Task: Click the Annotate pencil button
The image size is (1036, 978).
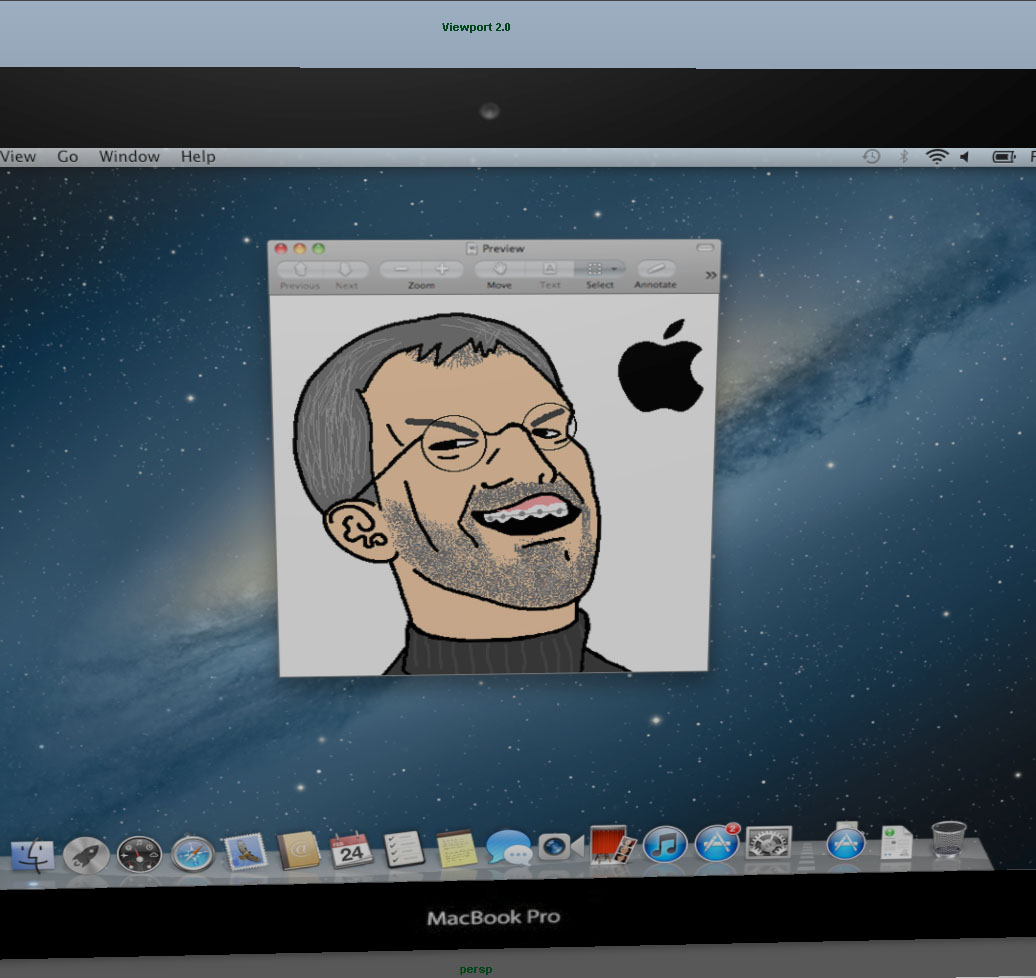Action: pyautogui.click(x=655, y=269)
